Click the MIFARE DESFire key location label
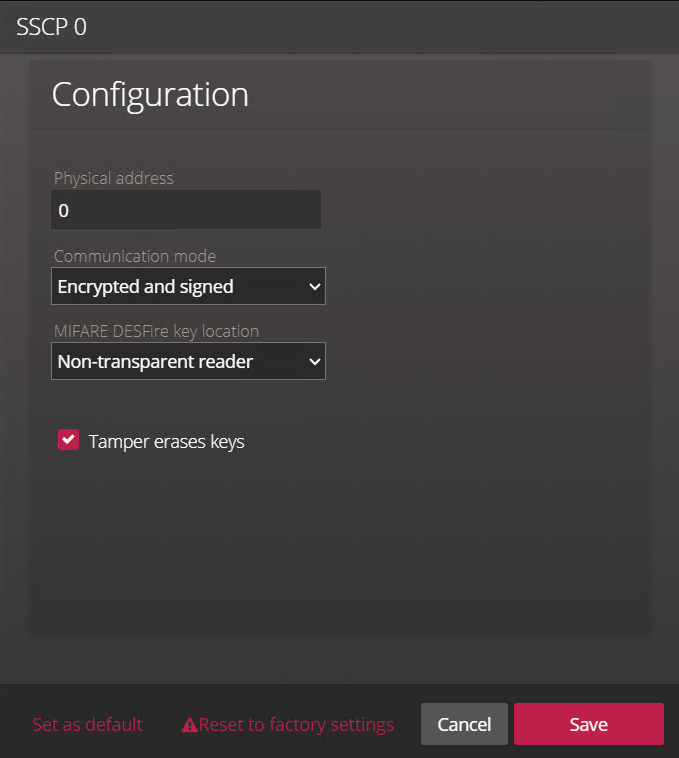 tap(157, 332)
